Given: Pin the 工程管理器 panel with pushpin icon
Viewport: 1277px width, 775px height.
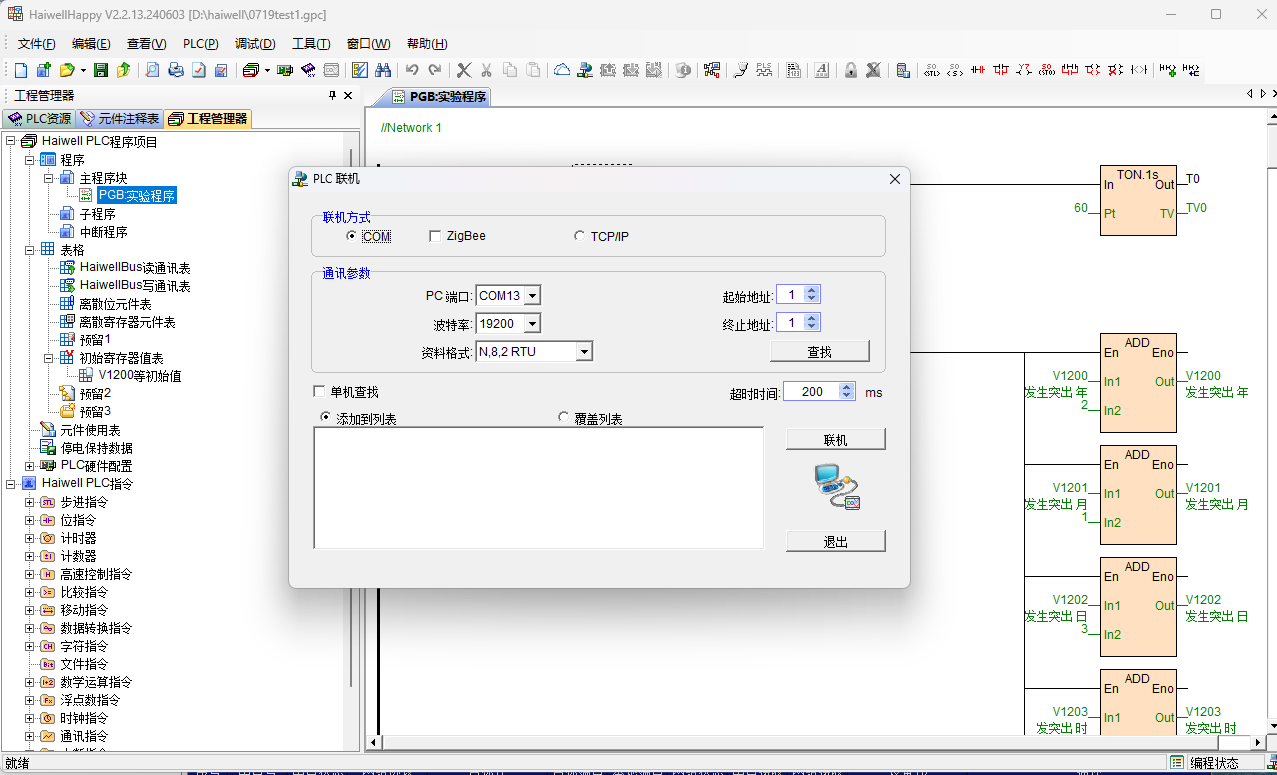Looking at the screenshot, I should coord(333,96).
